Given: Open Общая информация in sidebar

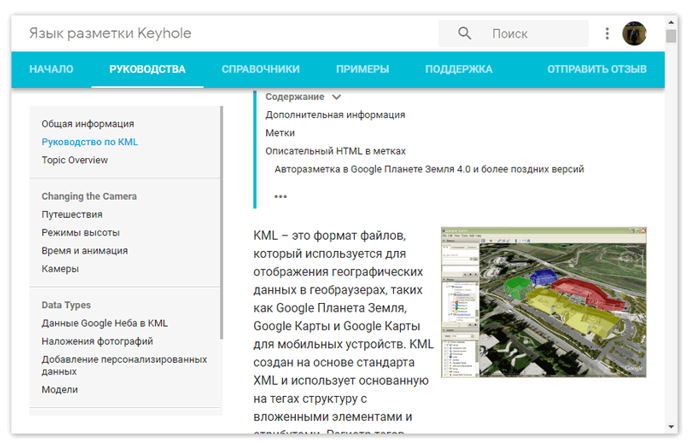Looking at the screenshot, I should (x=88, y=124).
